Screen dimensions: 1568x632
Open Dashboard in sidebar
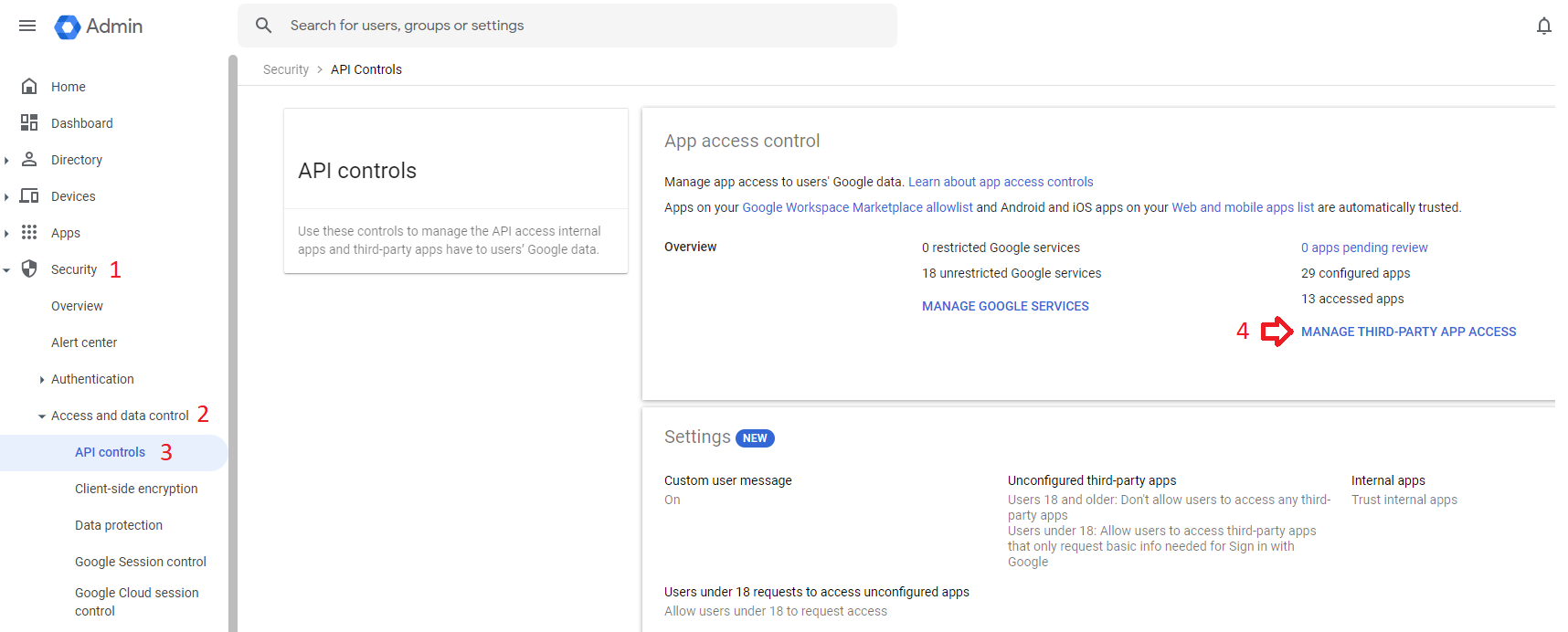coord(82,123)
